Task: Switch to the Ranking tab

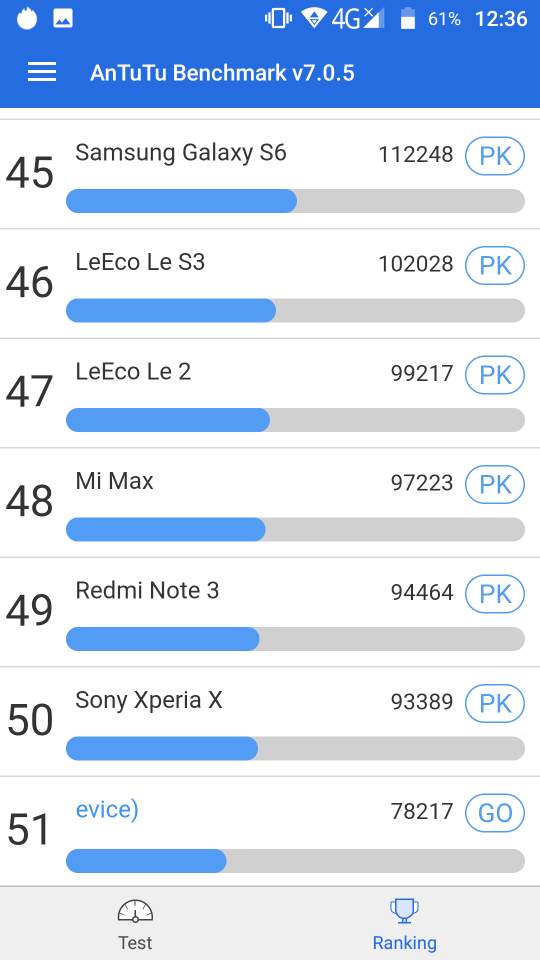Action: (405, 923)
